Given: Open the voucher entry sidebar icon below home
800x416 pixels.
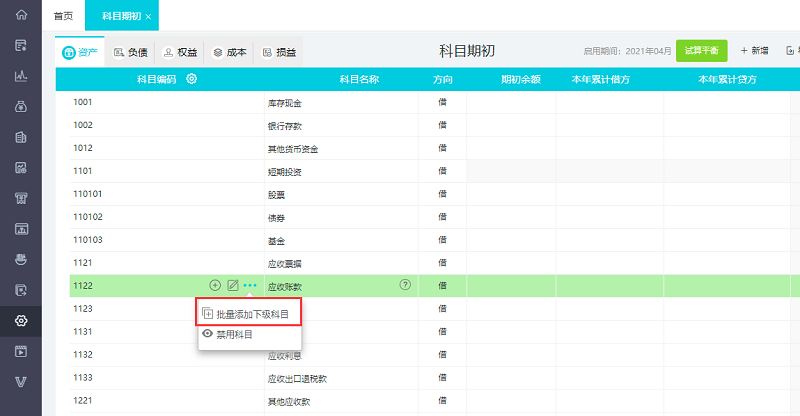Looking at the screenshot, I should 21,45.
